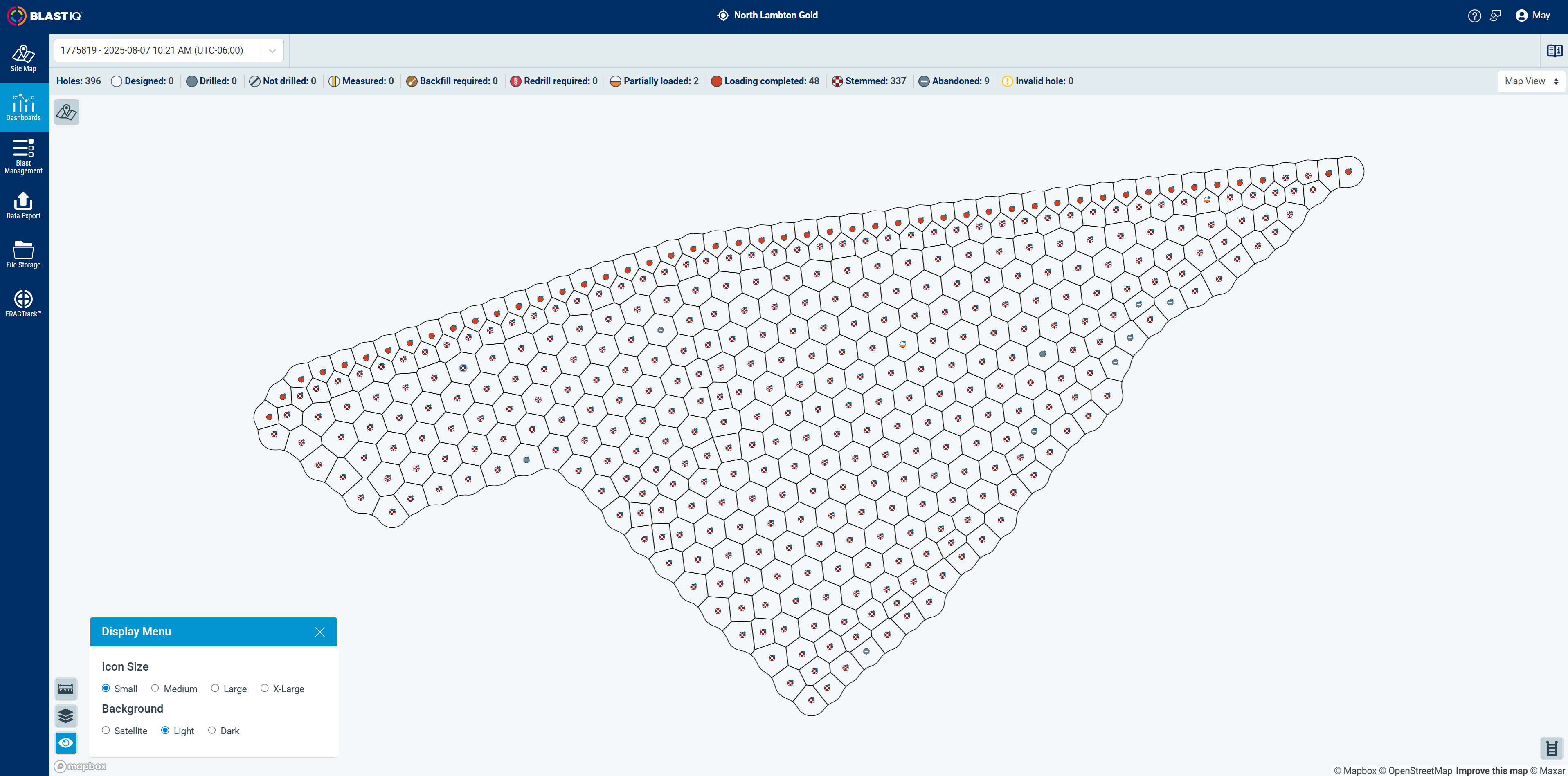
Task: Close the Display Menu panel
Action: pyautogui.click(x=319, y=632)
